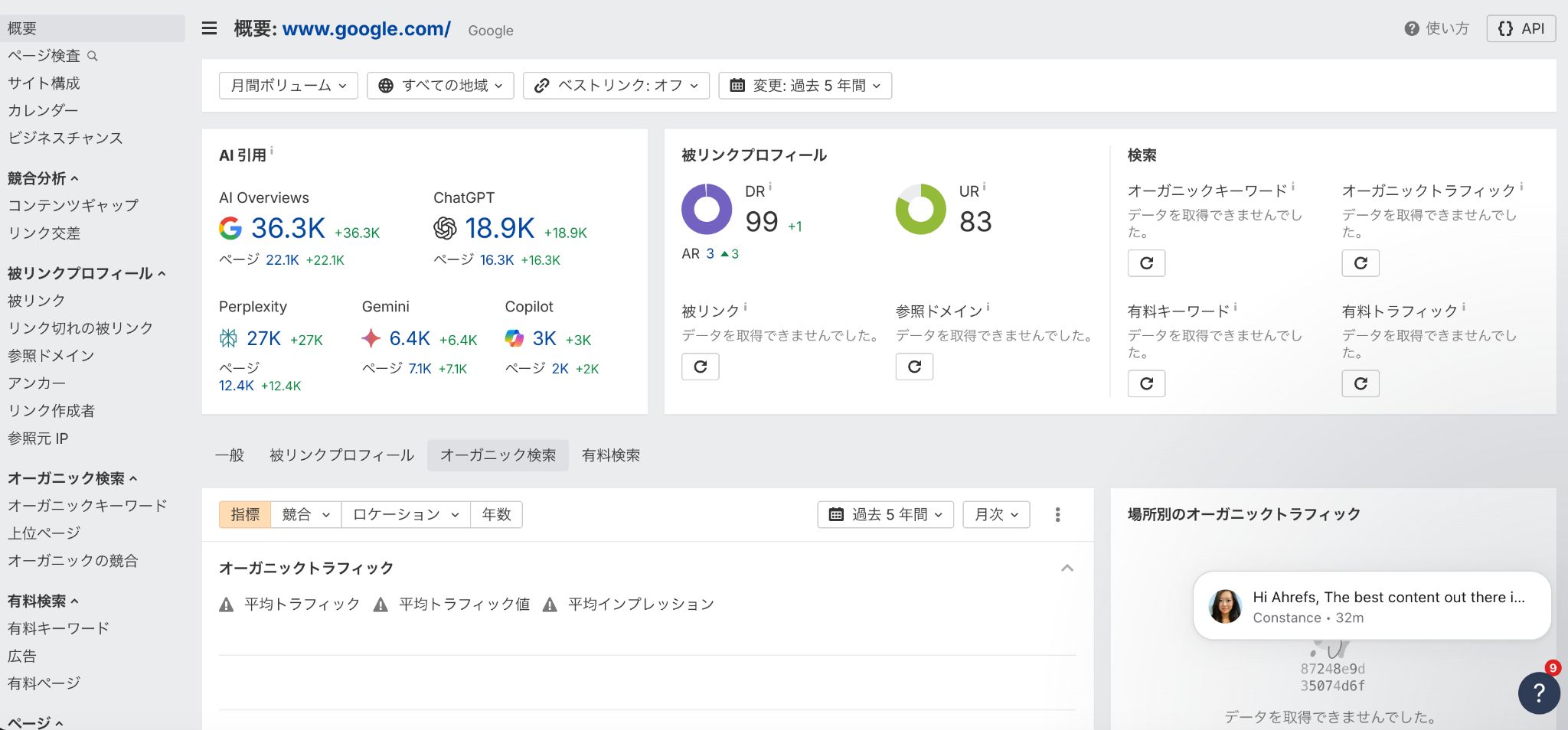Refresh the 被リンク data

[700, 367]
